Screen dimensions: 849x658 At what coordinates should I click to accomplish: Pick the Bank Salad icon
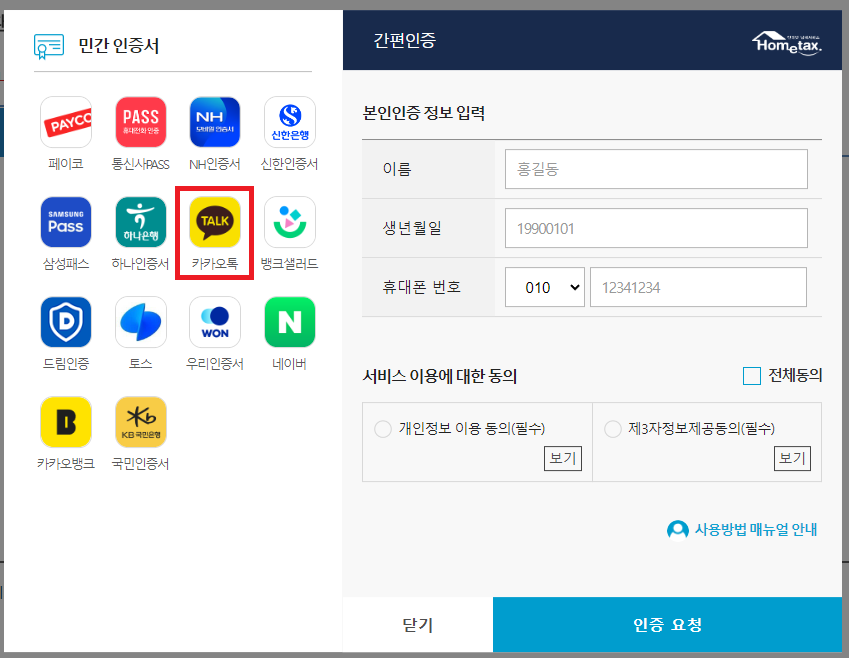(x=290, y=222)
